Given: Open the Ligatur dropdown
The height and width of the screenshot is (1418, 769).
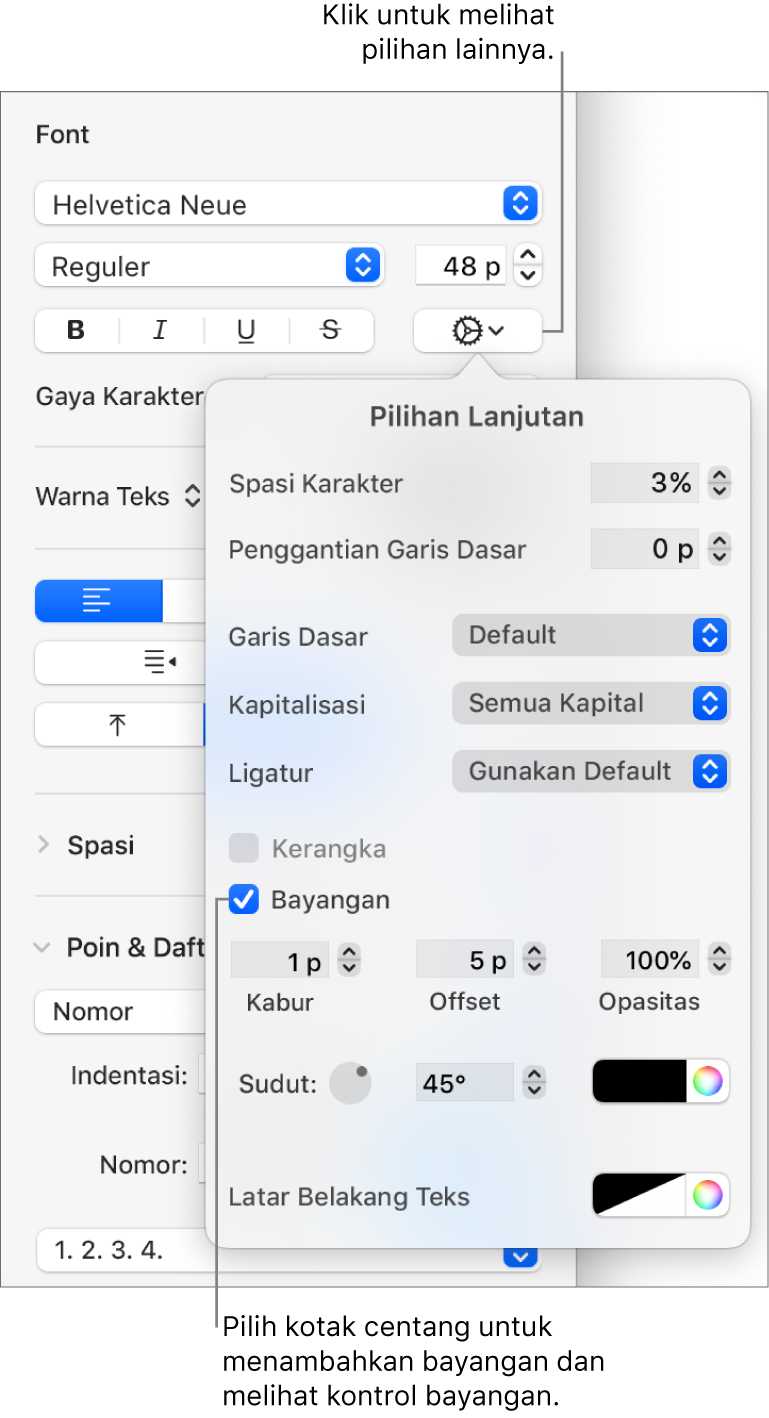Looking at the screenshot, I should point(591,771).
